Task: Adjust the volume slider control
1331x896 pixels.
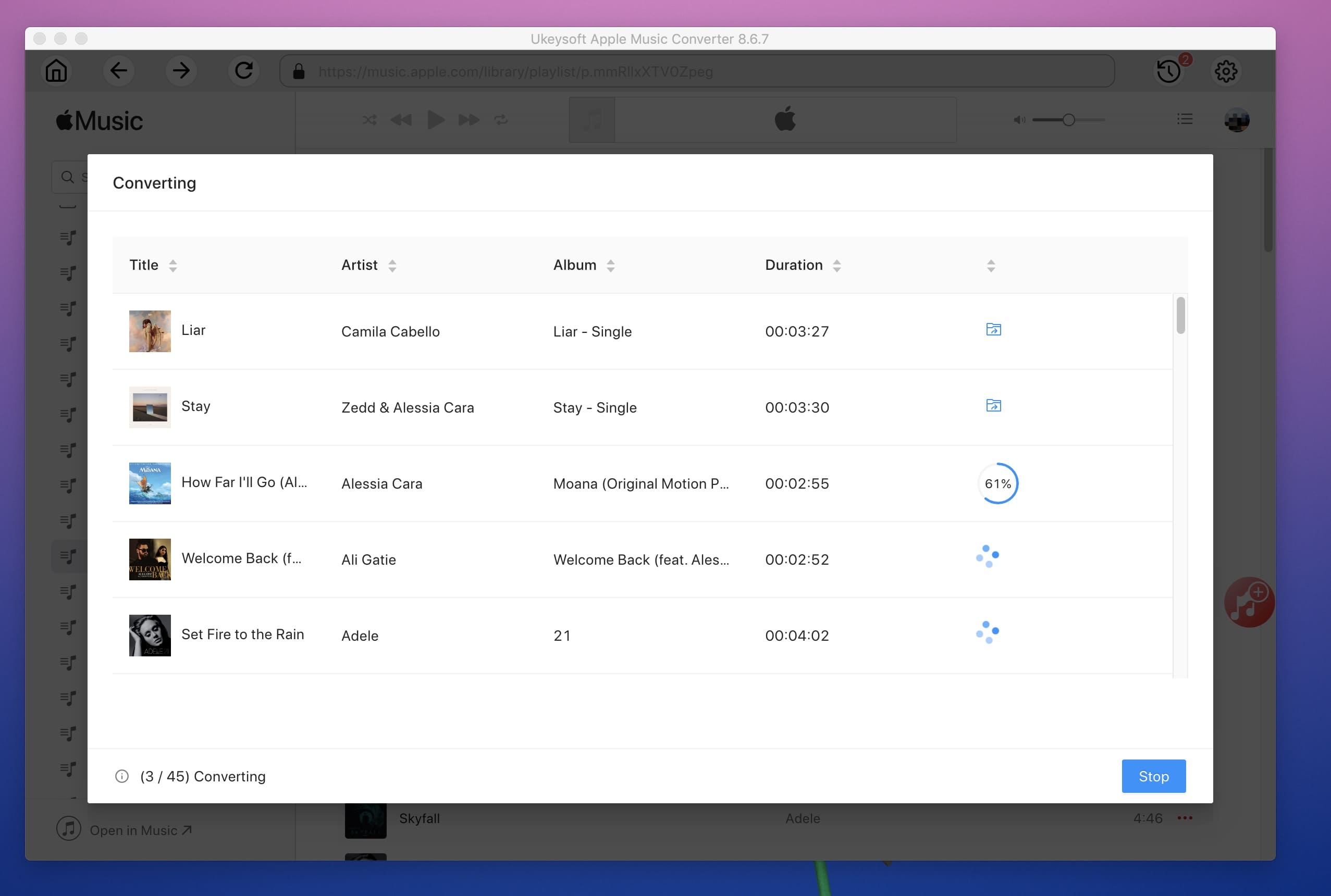Action: 1067,120
